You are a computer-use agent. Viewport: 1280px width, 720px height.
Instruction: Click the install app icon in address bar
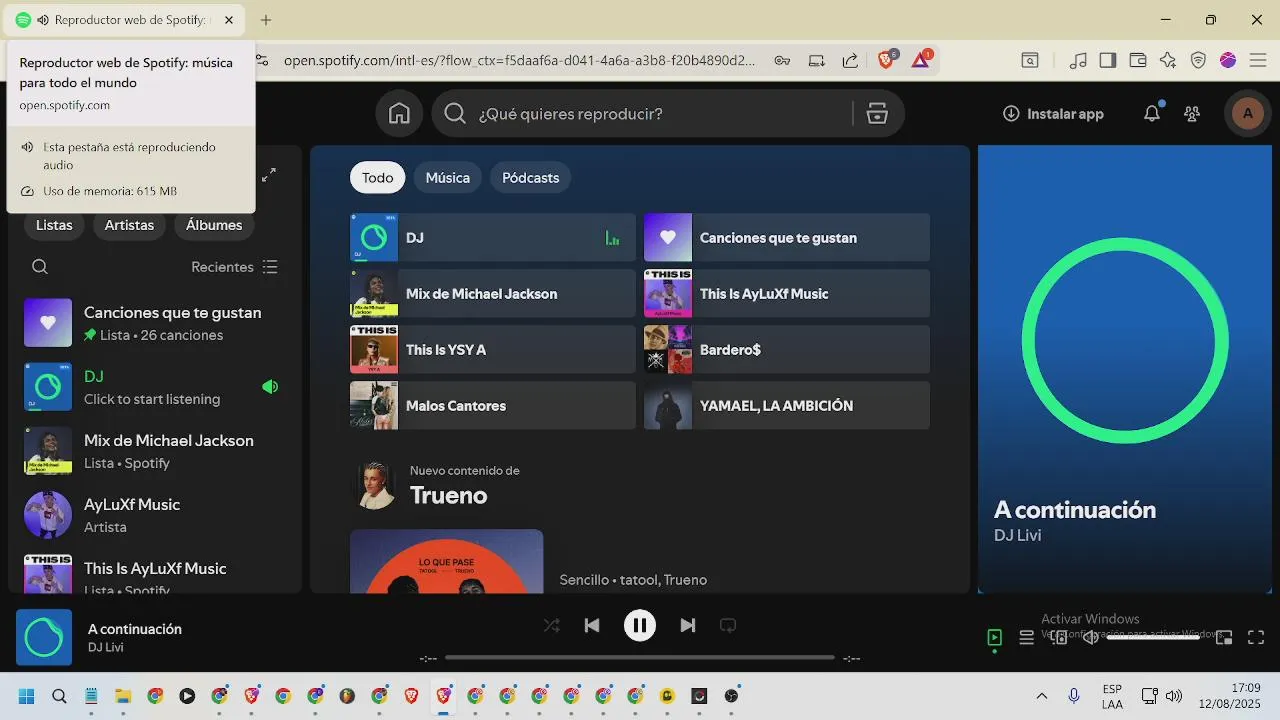pos(817,60)
